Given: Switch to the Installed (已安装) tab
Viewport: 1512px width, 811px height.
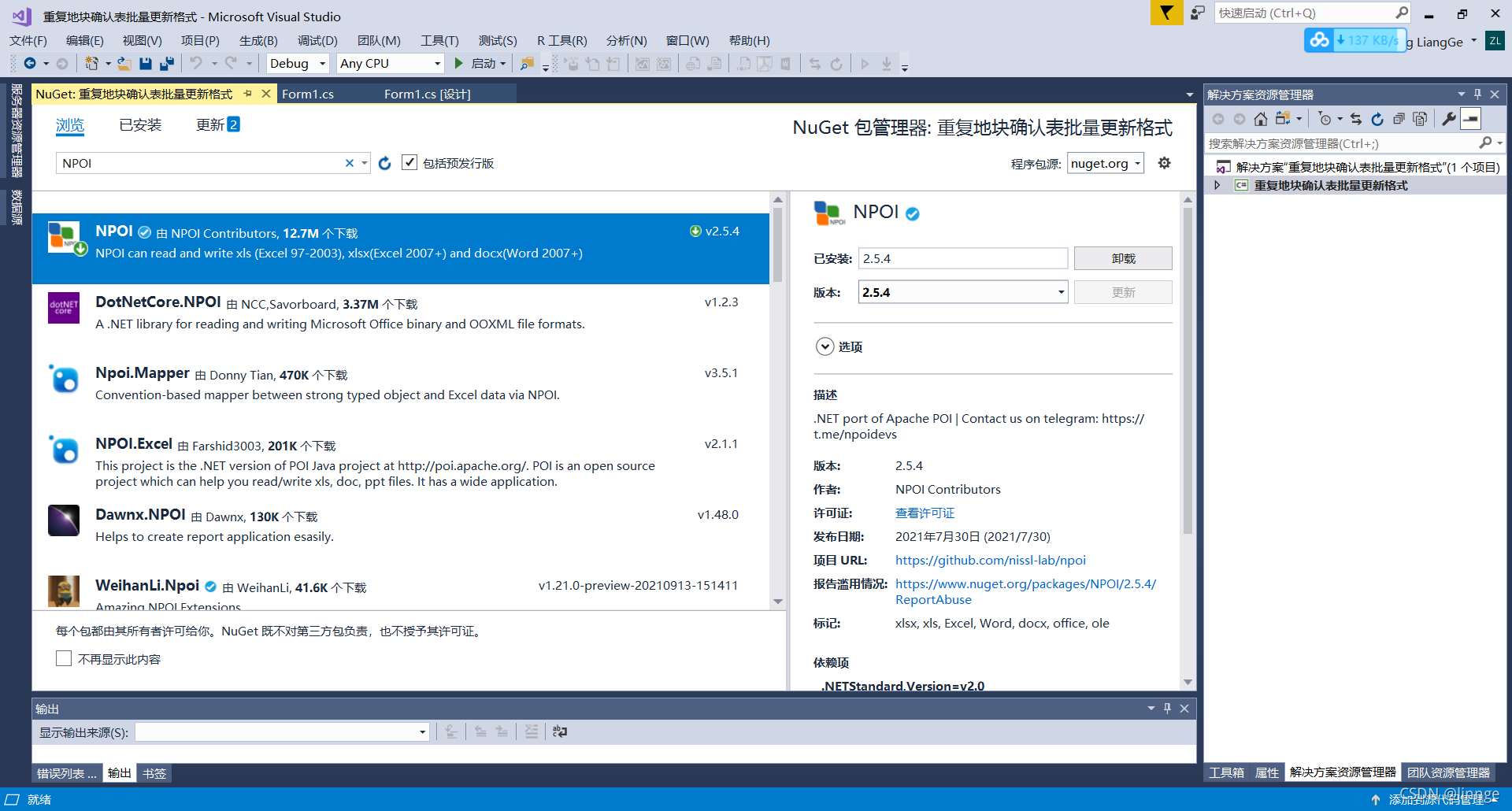Looking at the screenshot, I should point(140,125).
